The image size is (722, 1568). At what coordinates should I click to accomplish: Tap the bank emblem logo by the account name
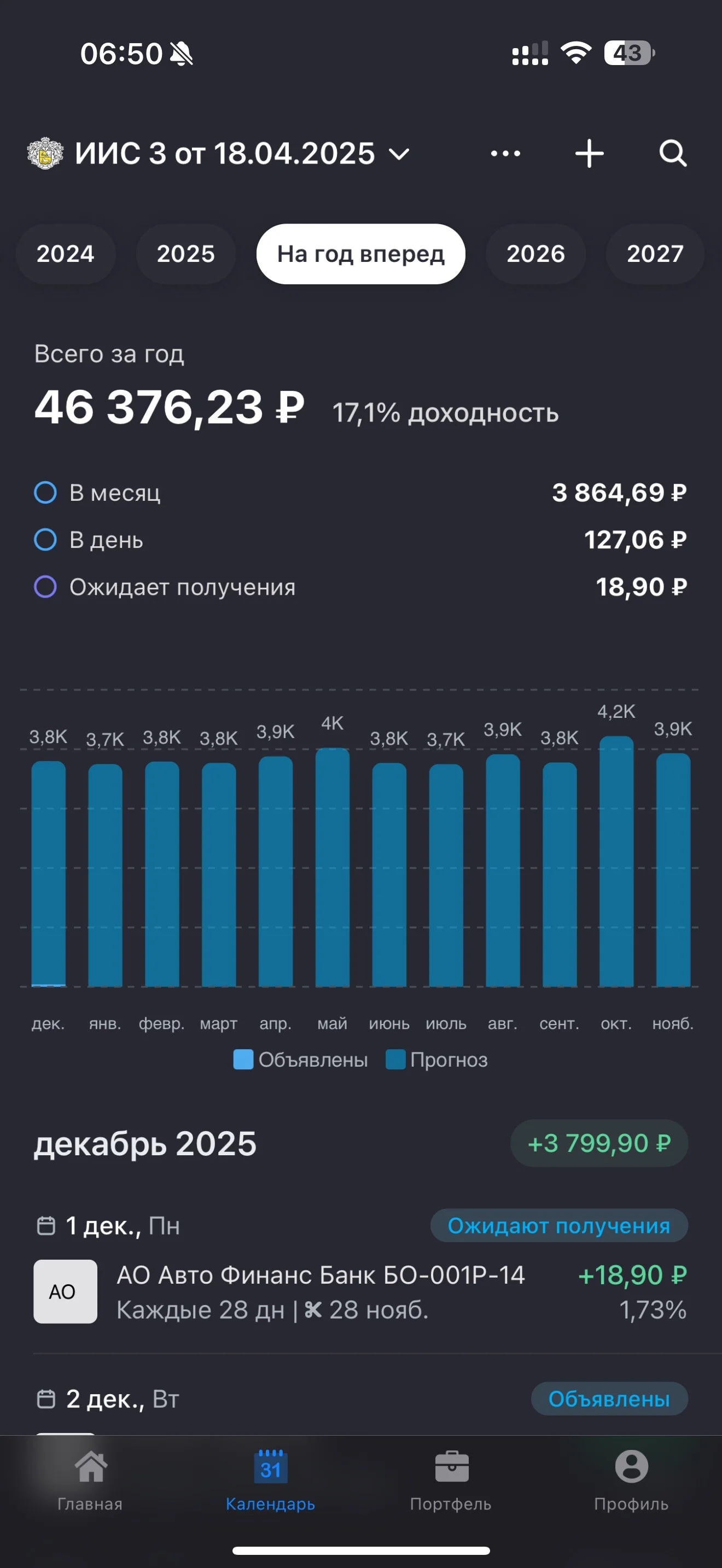coord(45,154)
